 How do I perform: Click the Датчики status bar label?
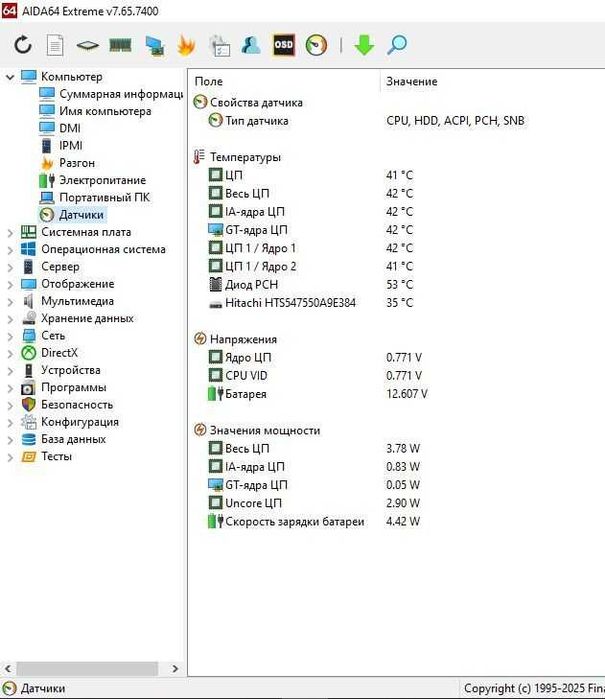tap(43, 689)
